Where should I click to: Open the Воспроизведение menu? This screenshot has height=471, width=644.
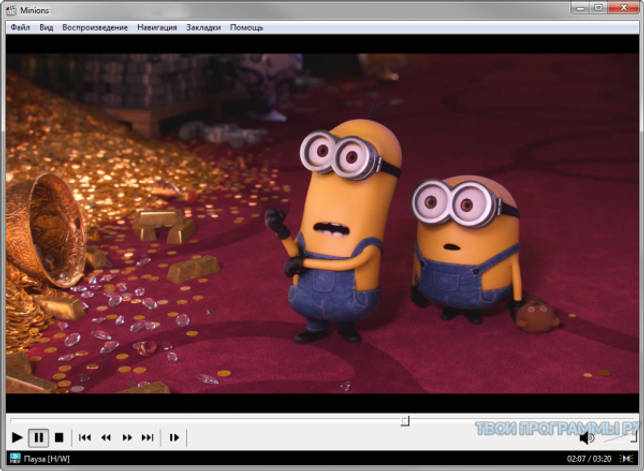[x=95, y=28]
